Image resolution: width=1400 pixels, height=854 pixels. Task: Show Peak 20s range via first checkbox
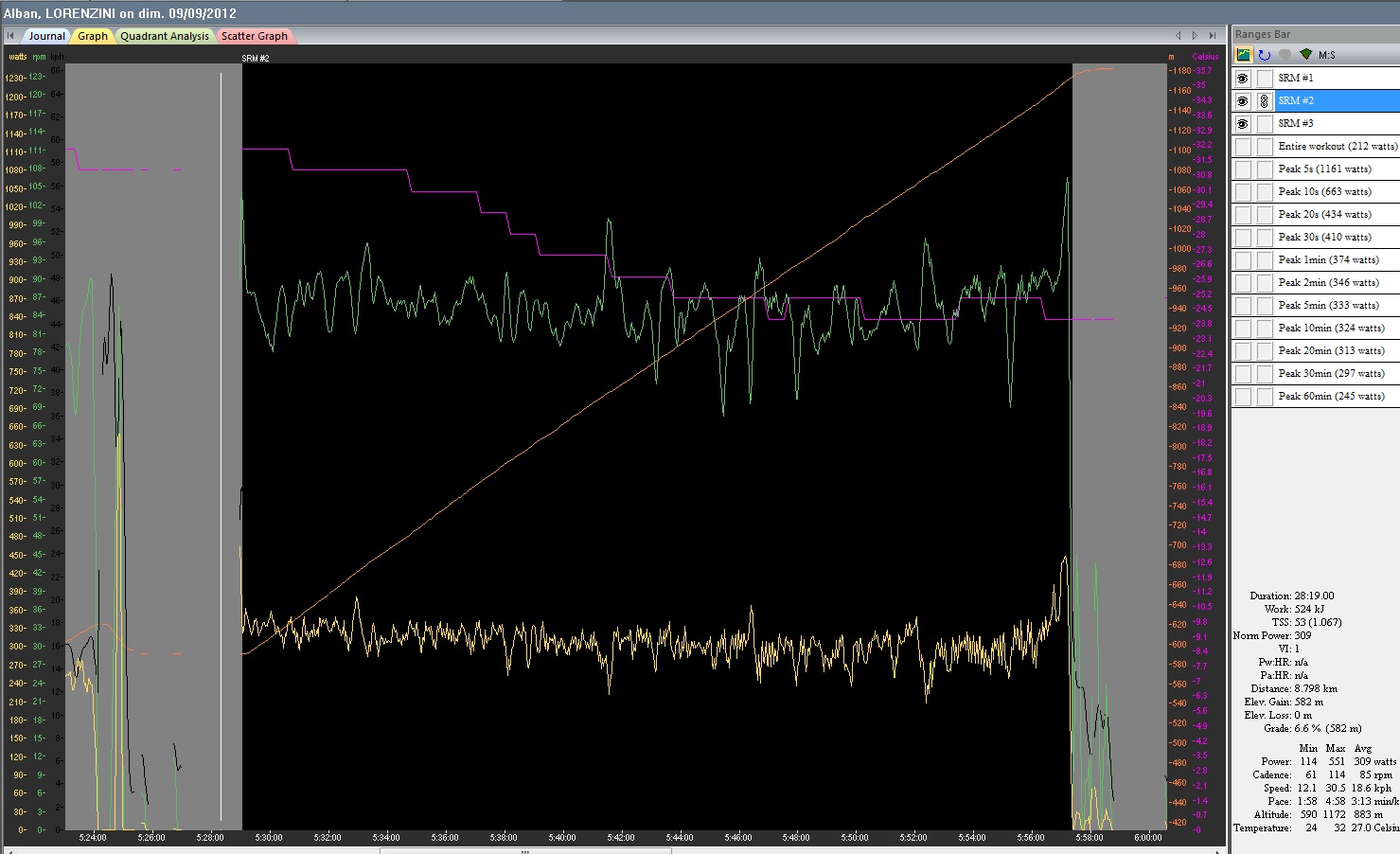1243,214
